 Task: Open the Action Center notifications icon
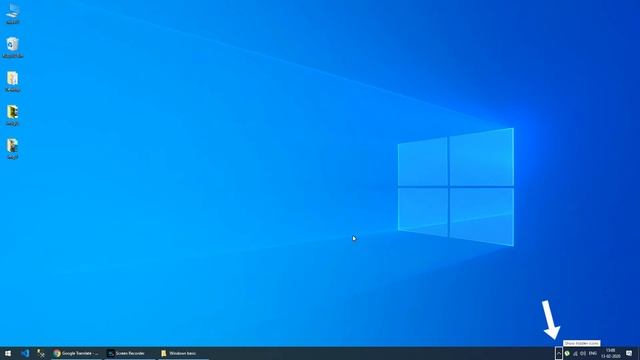coord(629,353)
